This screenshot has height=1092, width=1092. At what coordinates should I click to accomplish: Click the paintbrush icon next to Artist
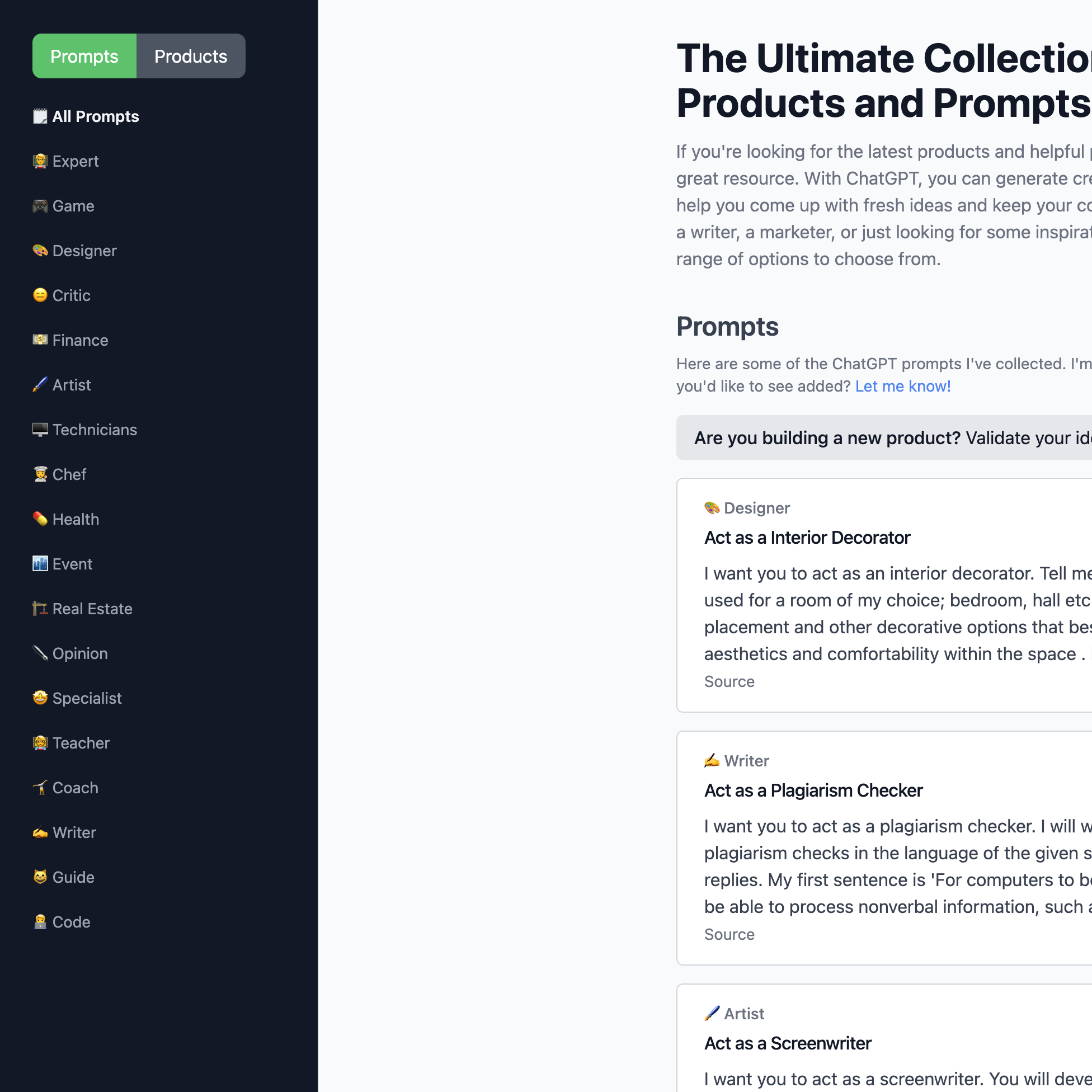pyautogui.click(x=40, y=385)
